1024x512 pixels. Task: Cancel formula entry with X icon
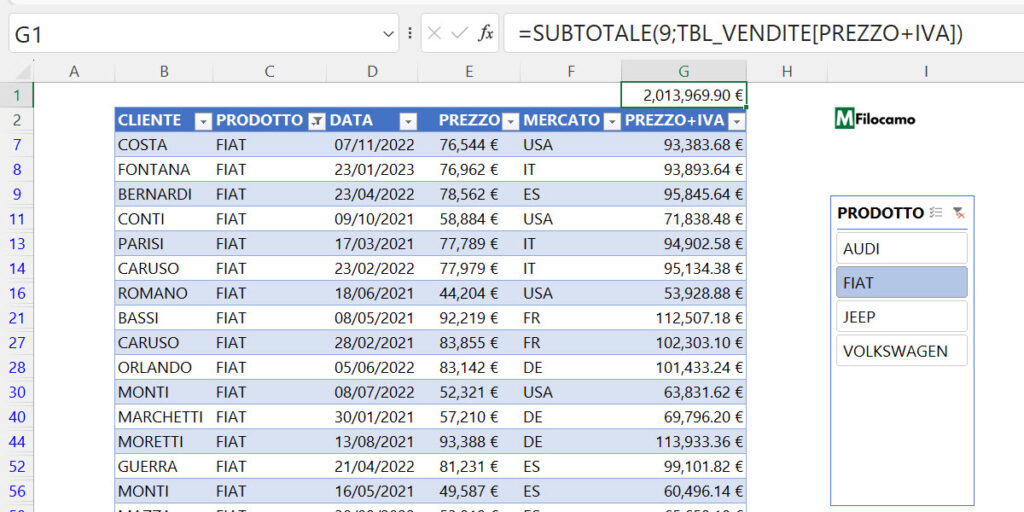point(434,33)
